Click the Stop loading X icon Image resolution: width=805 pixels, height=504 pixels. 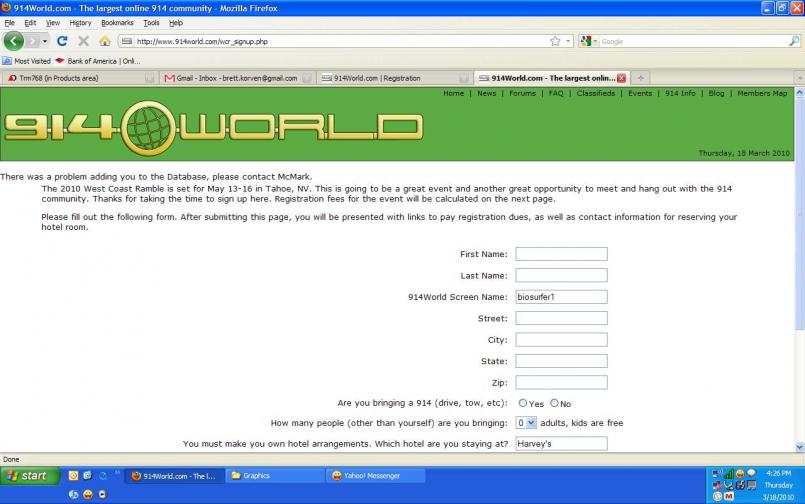click(83, 41)
